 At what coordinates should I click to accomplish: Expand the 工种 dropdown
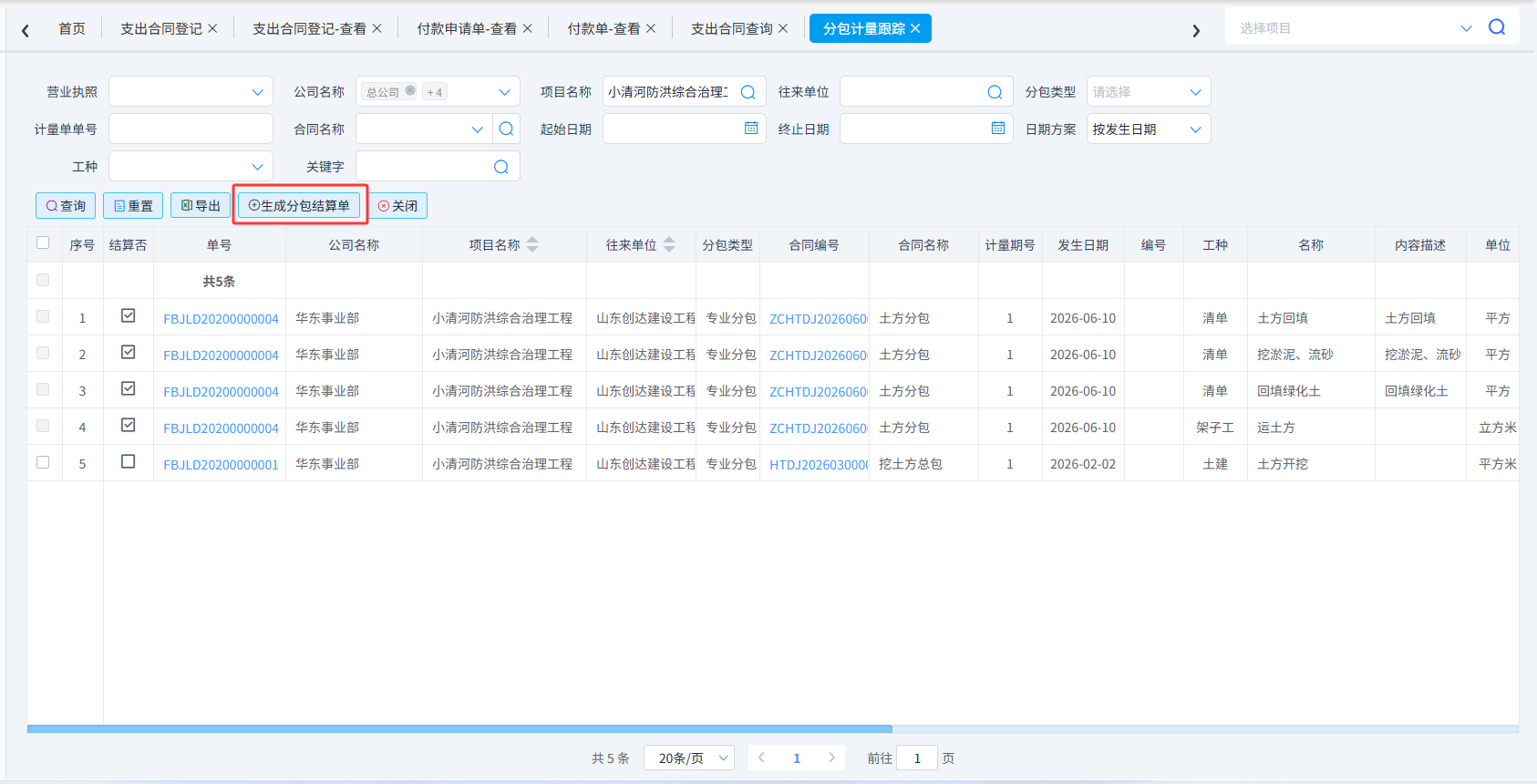[x=191, y=167]
